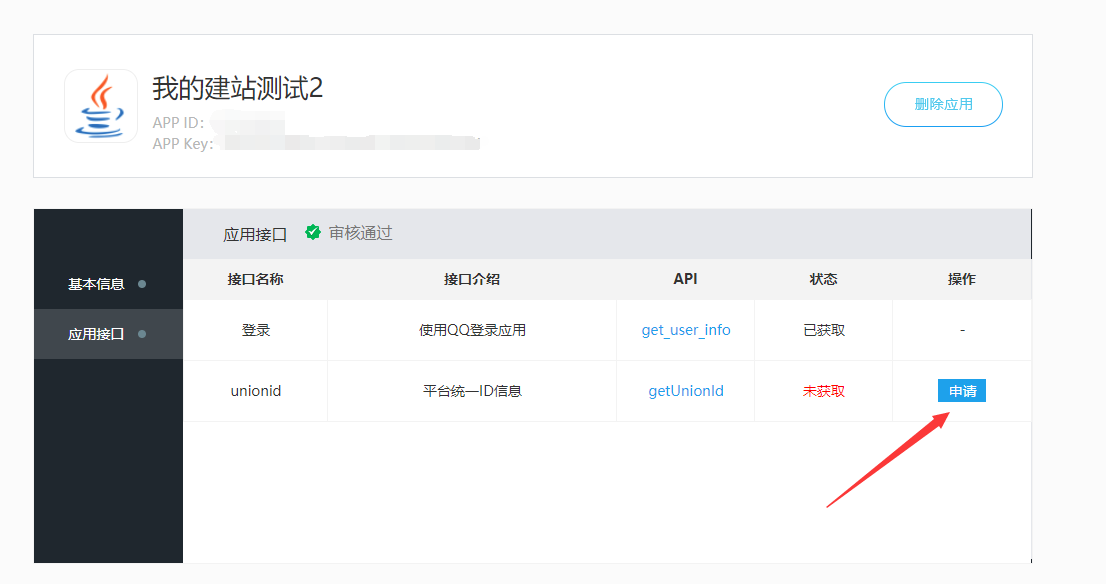Click the Java coffee cup app icon
1106x584 pixels.
pyautogui.click(x=101, y=106)
